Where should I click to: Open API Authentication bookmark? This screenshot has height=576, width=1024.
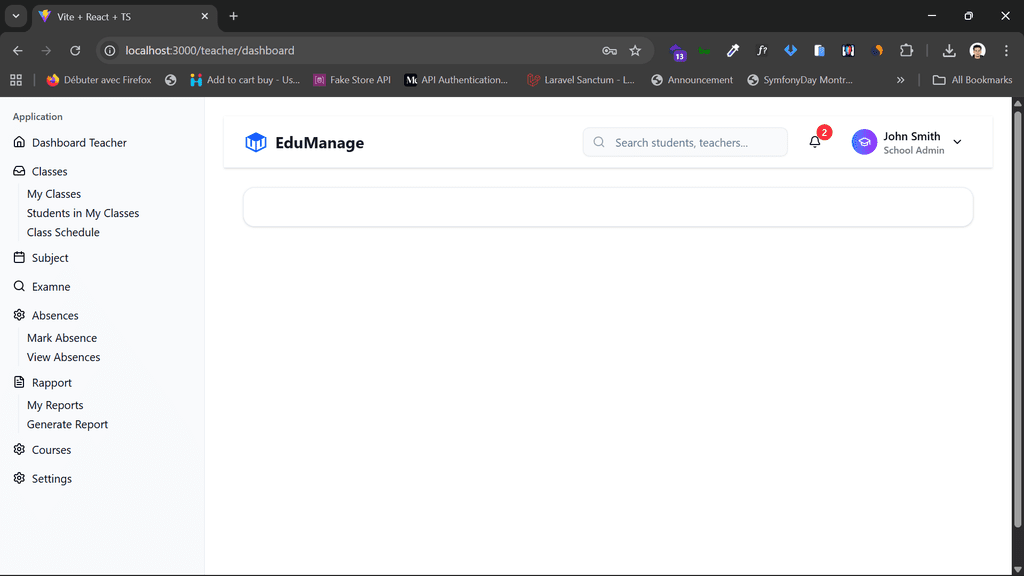pos(456,80)
